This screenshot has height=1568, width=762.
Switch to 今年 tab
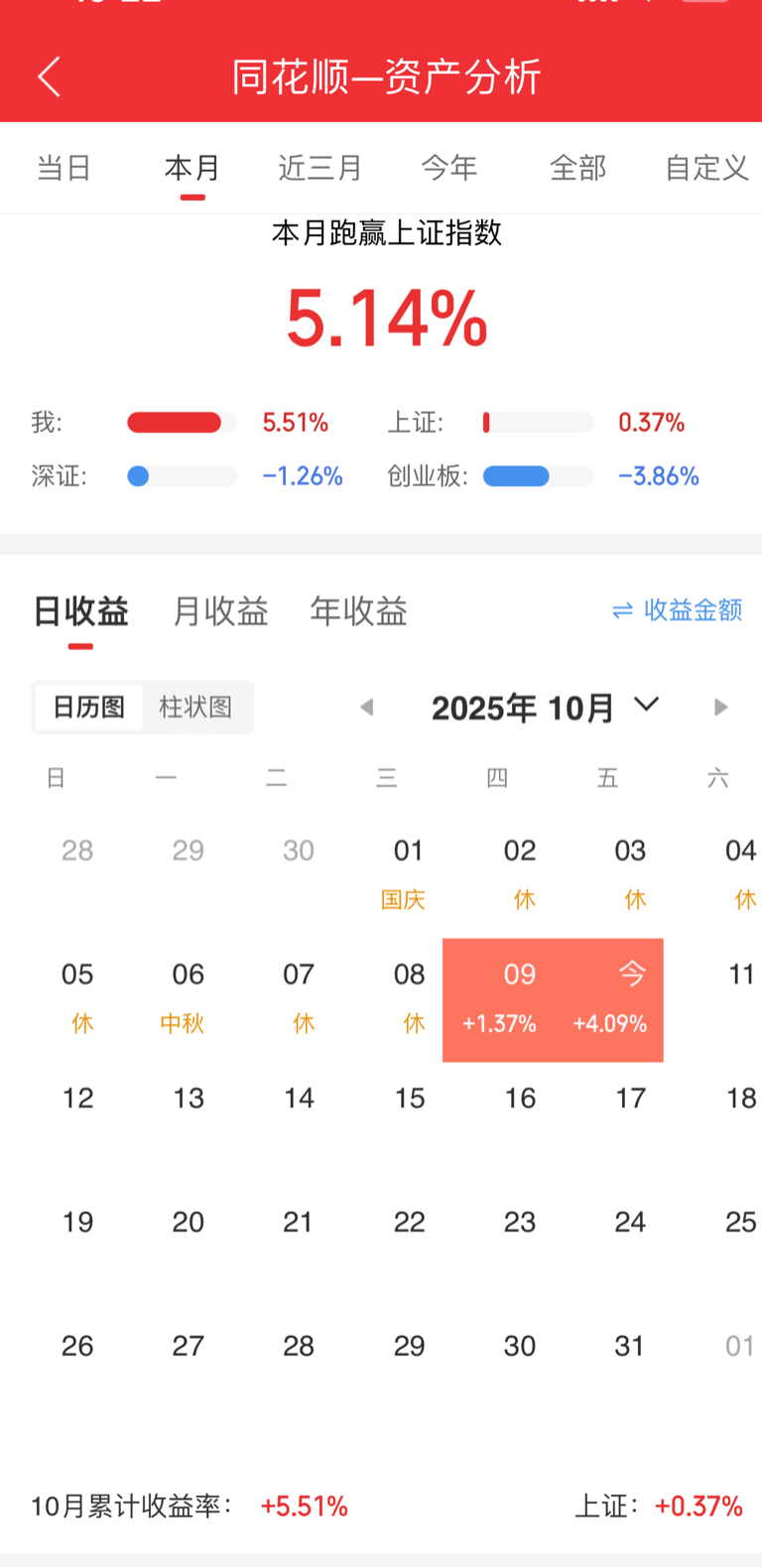click(449, 168)
